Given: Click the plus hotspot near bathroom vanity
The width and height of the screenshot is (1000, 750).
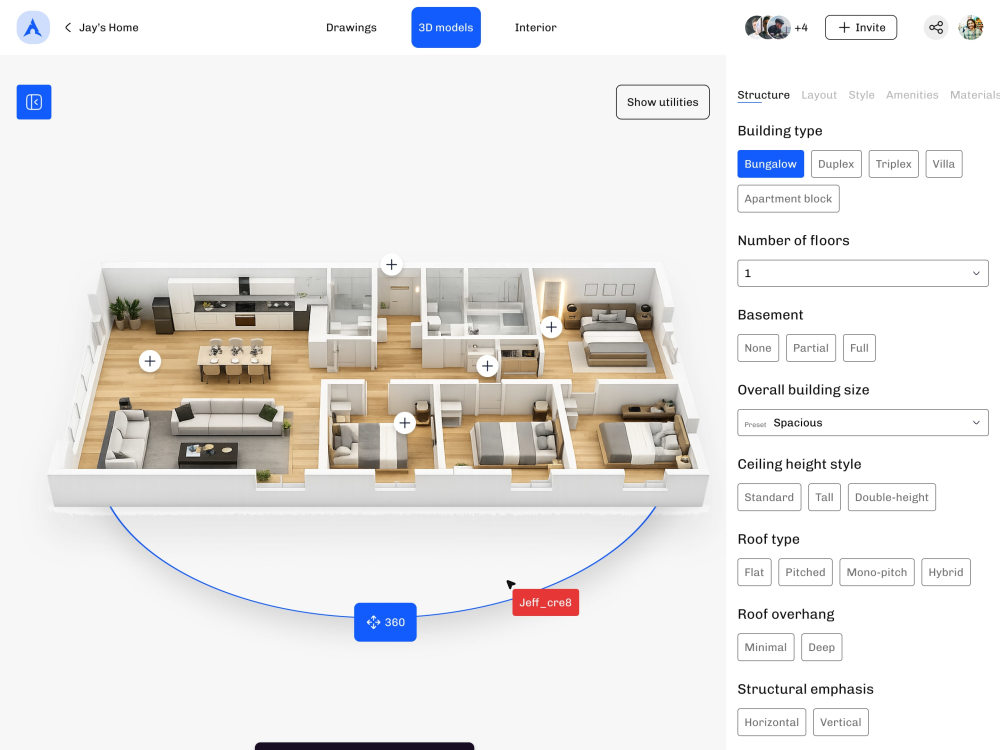Looking at the screenshot, I should pos(487,366).
